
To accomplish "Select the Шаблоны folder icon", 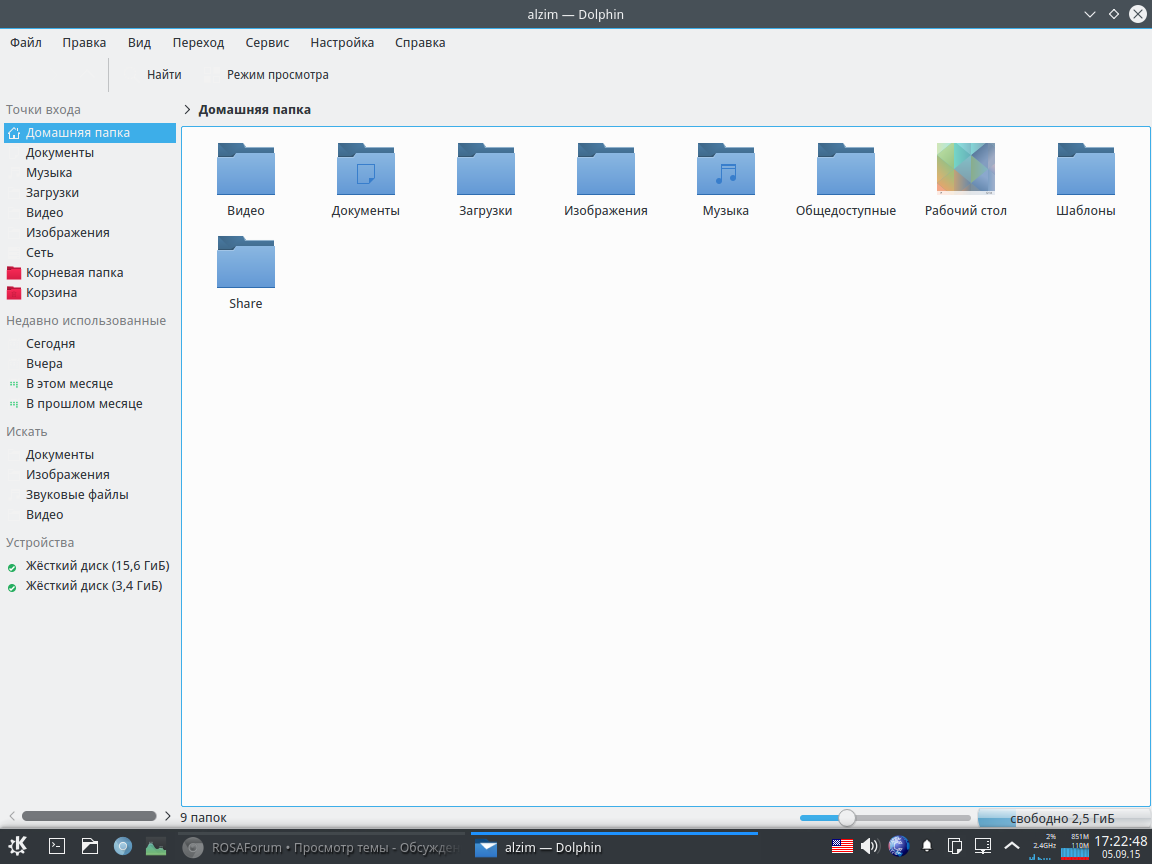I will (x=1085, y=170).
